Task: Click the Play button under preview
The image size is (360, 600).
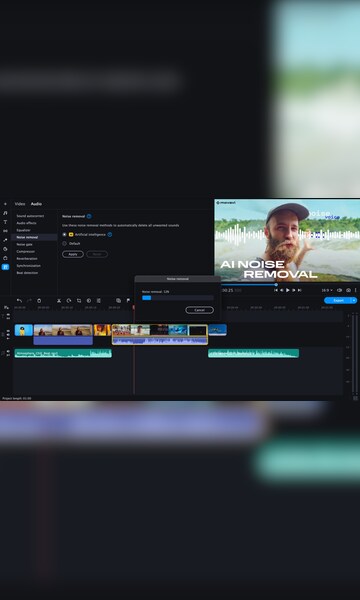Action: [x=288, y=290]
